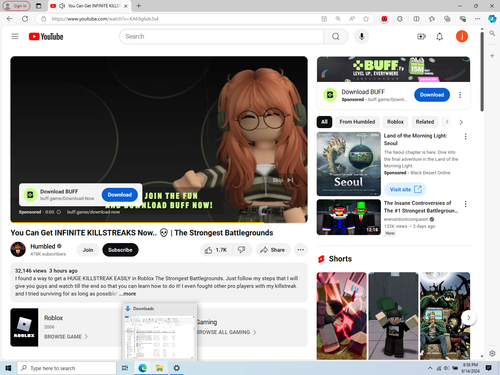500x375 pixels.
Task: Open sidebar settings gear
Action: click(x=492, y=353)
